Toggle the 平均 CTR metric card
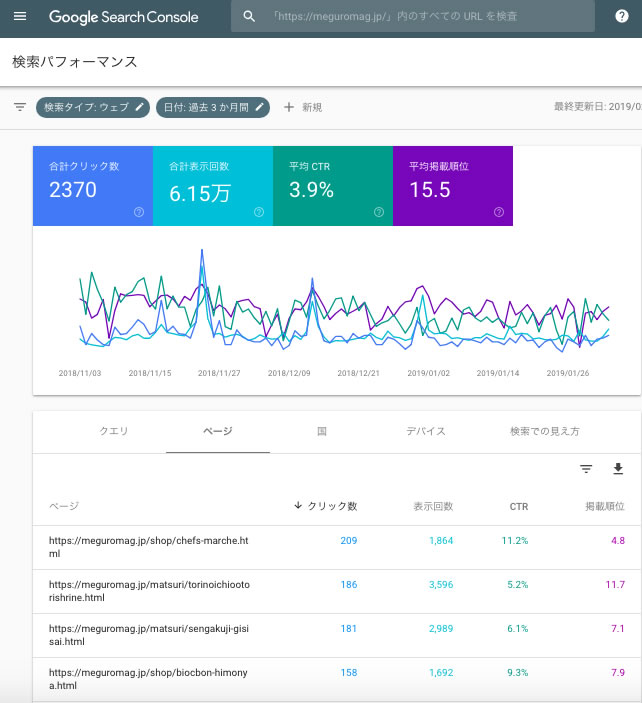642x703 pixels. coord(332,185)
